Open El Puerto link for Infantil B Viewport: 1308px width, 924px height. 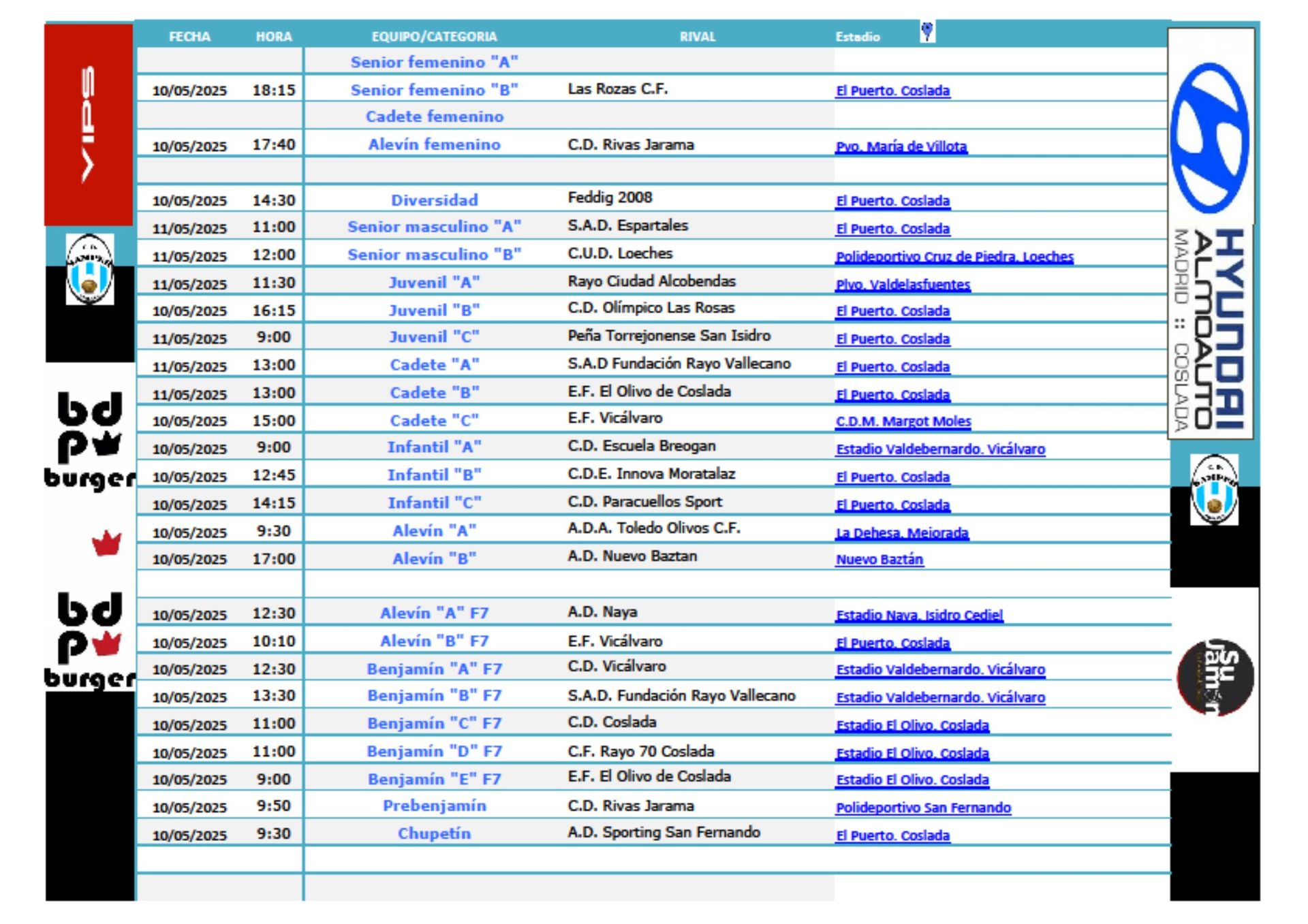892,477
